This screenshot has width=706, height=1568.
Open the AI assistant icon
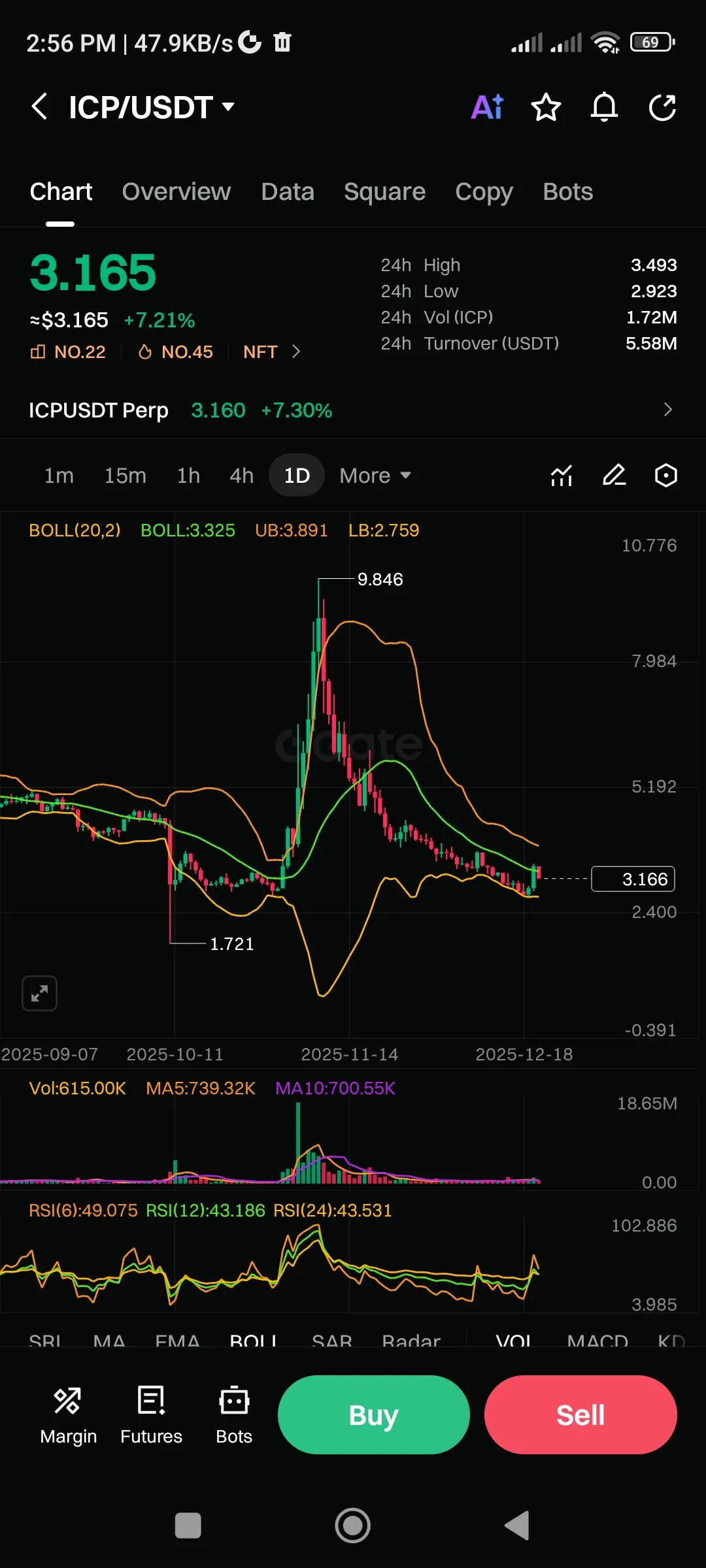[488, 107]
